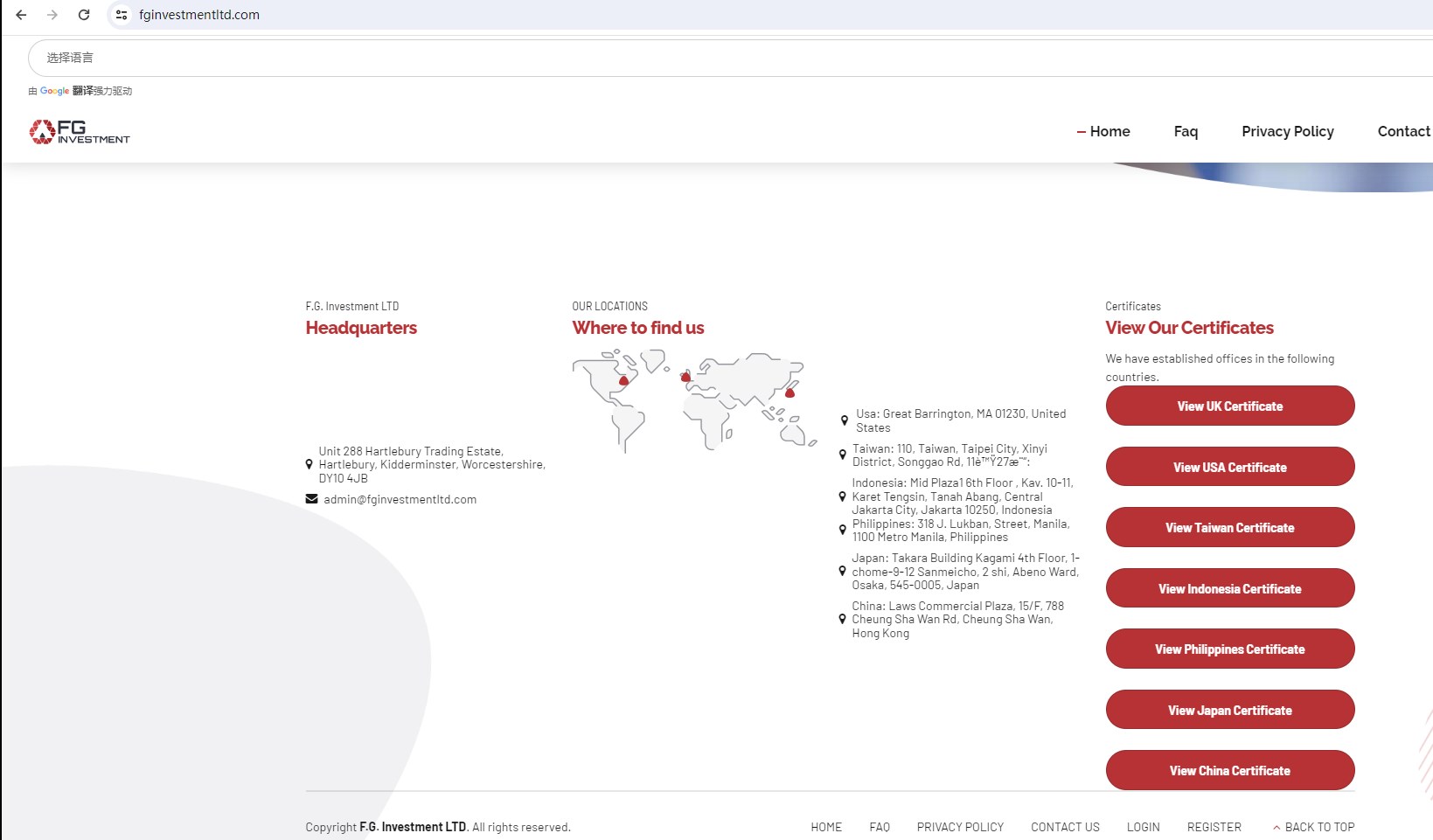Screen dimensions: 1433x840
Task: Click the View China Certificate button
Action: coord(1229,770)
